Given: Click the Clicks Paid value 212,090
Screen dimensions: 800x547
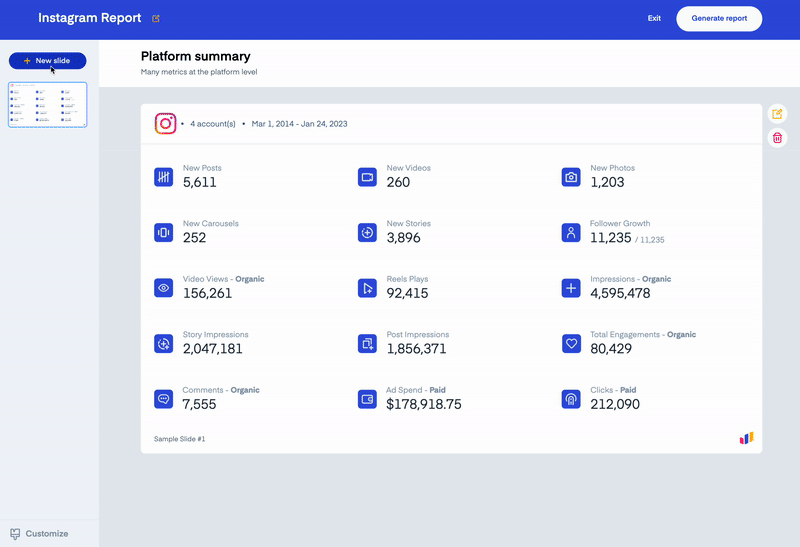Looking at the screenshot, I should (615, 405).
